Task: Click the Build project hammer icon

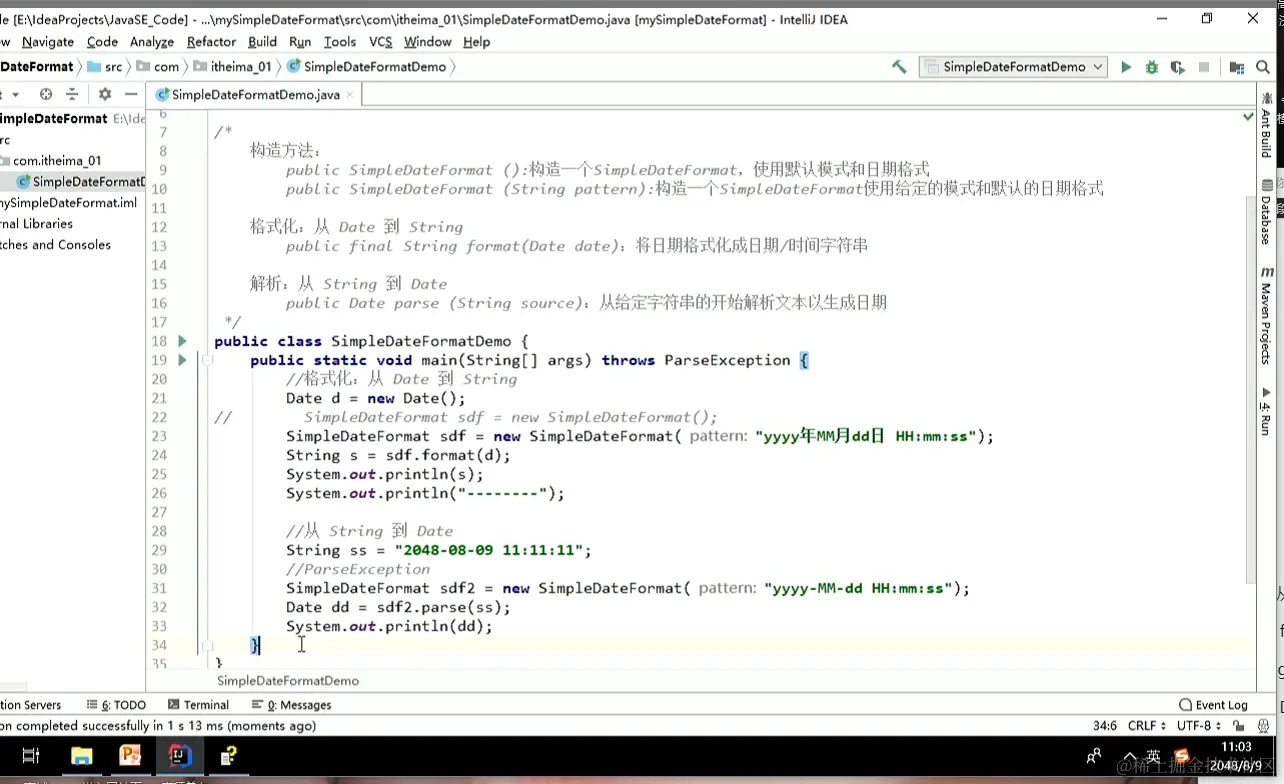Action: pyautogui.click(x=899, y=67)
